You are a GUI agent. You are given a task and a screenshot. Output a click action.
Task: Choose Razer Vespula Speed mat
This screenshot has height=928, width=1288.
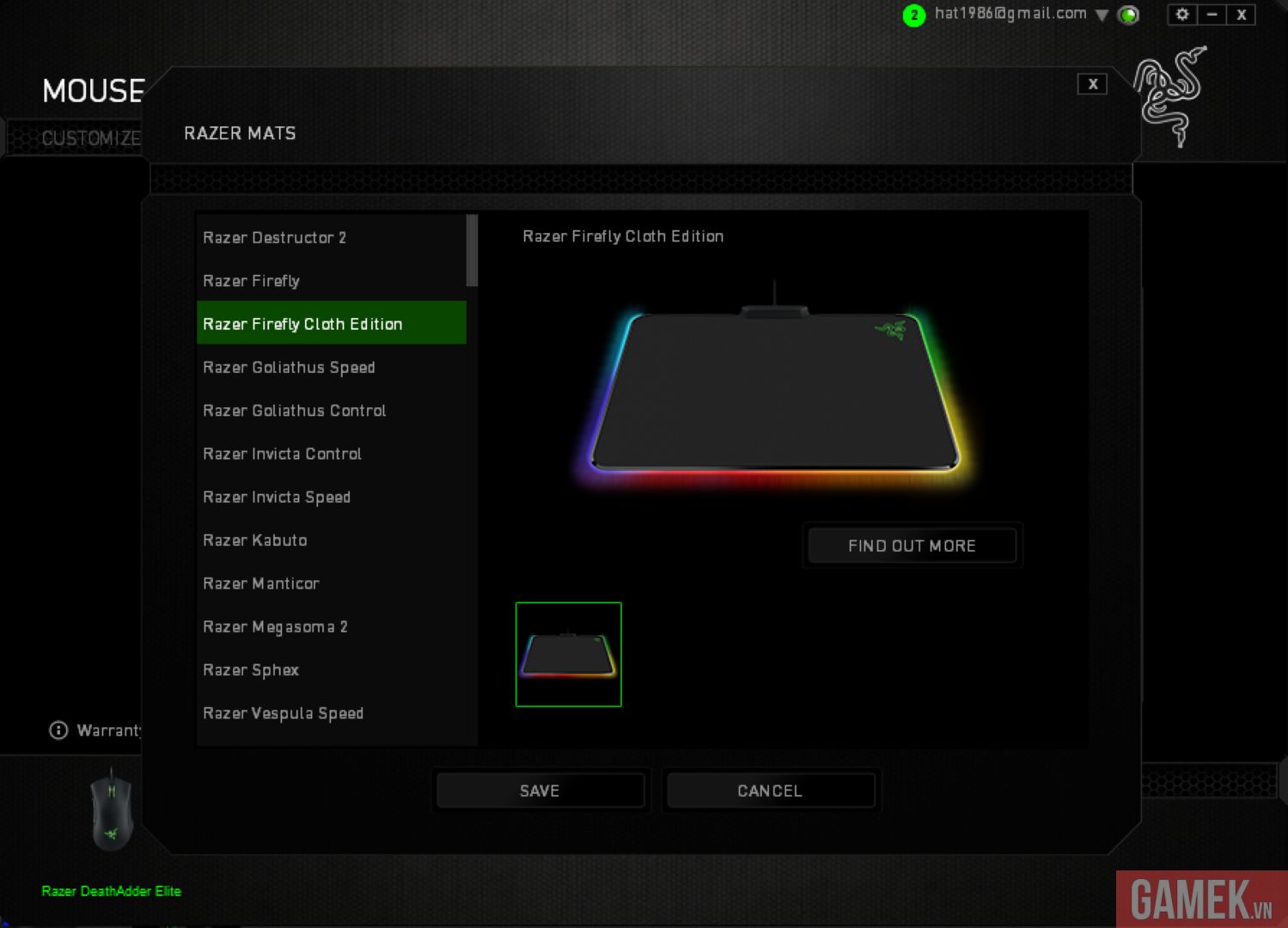(283, 713)
